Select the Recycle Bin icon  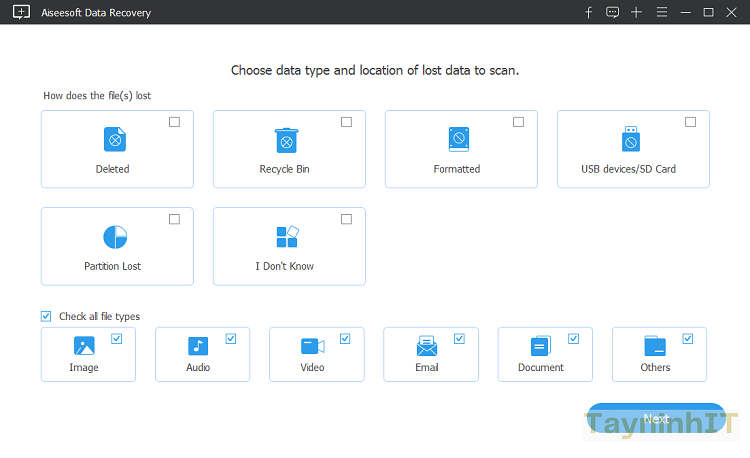pyautogui.click(x=287, y=139)
